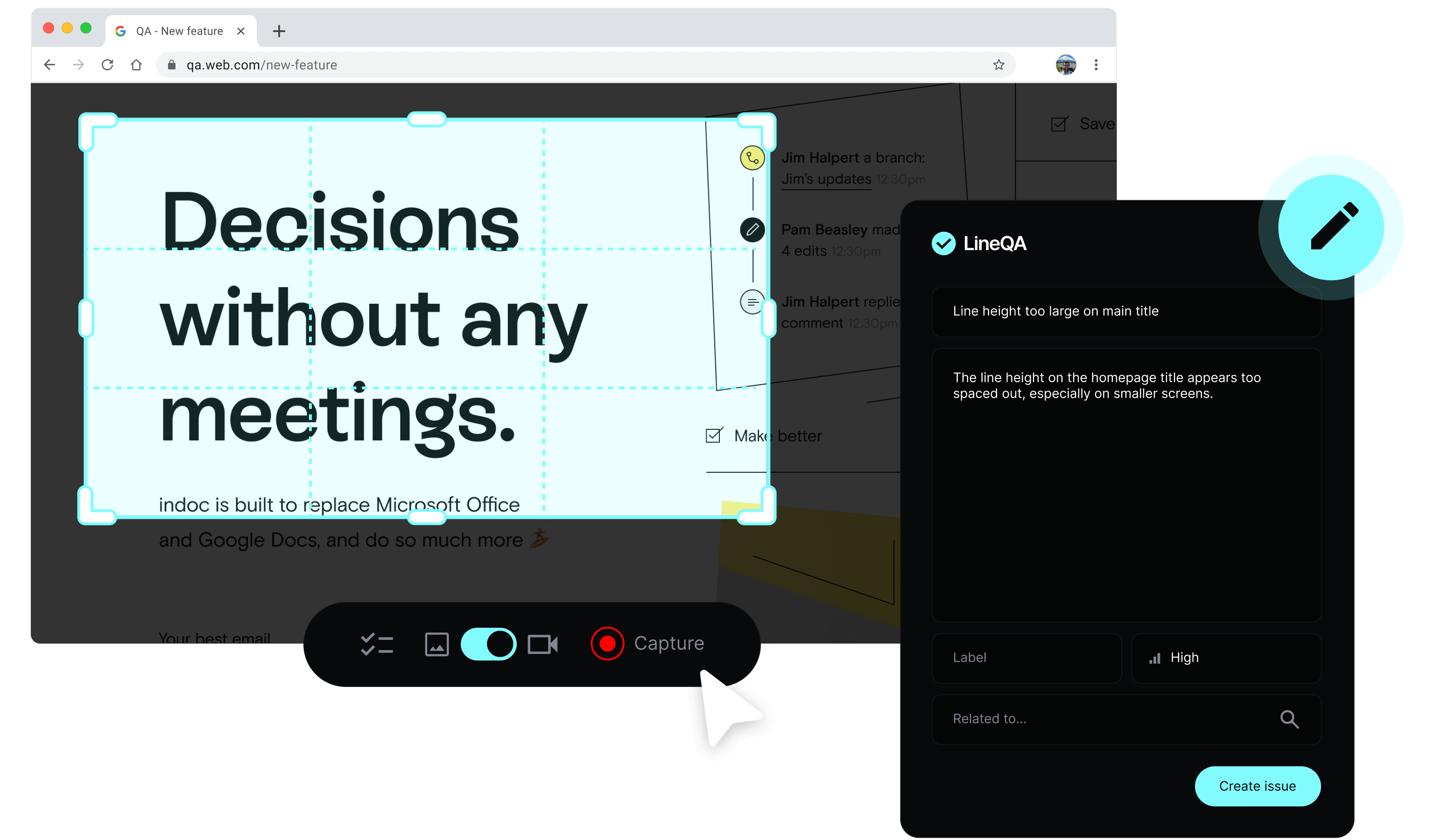Open the browser home page
Image resolution: width=1434 pixels, height=840 pixels.
click(136, 65)
